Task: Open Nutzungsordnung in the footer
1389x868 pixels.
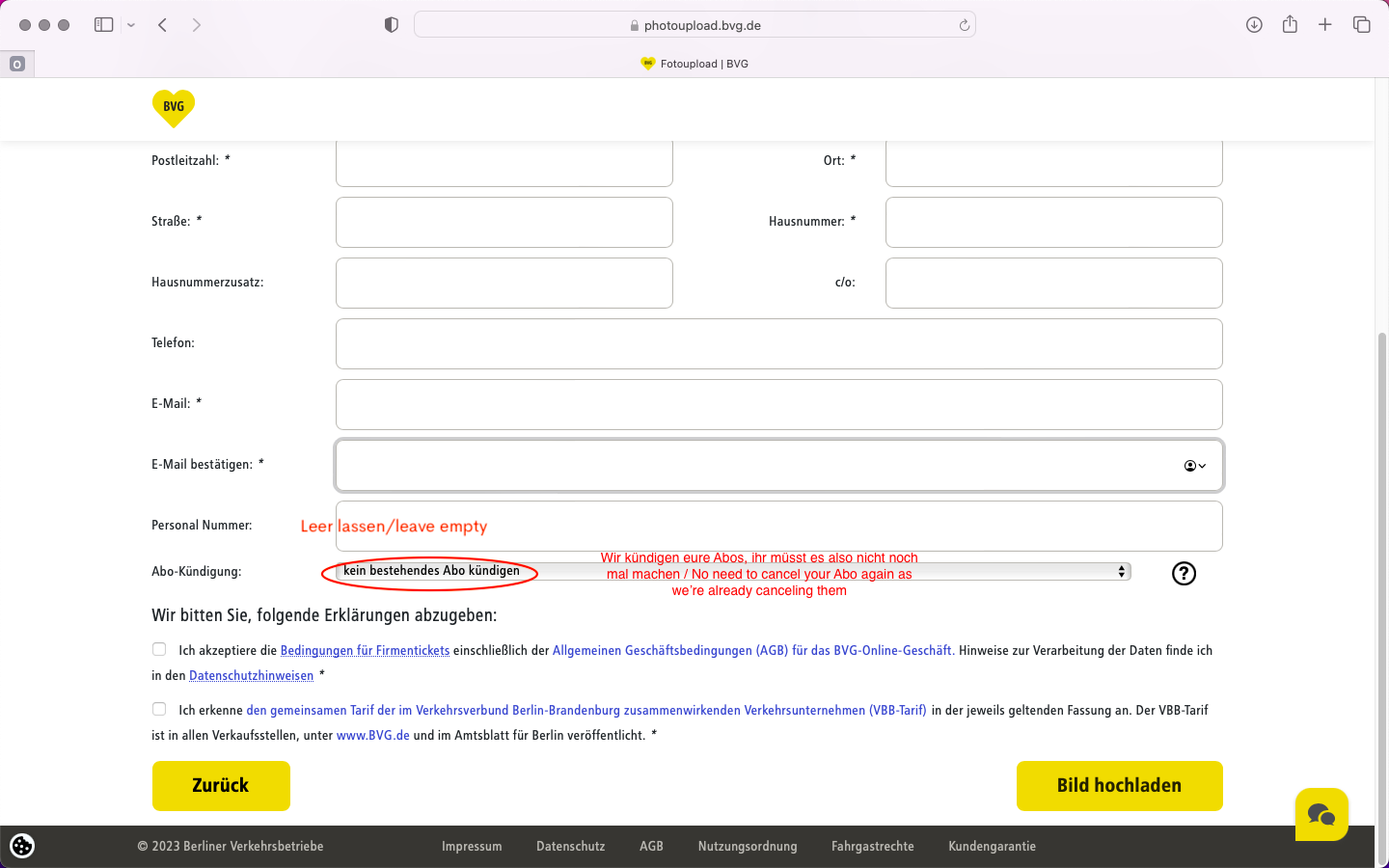Action: [748, 846]
